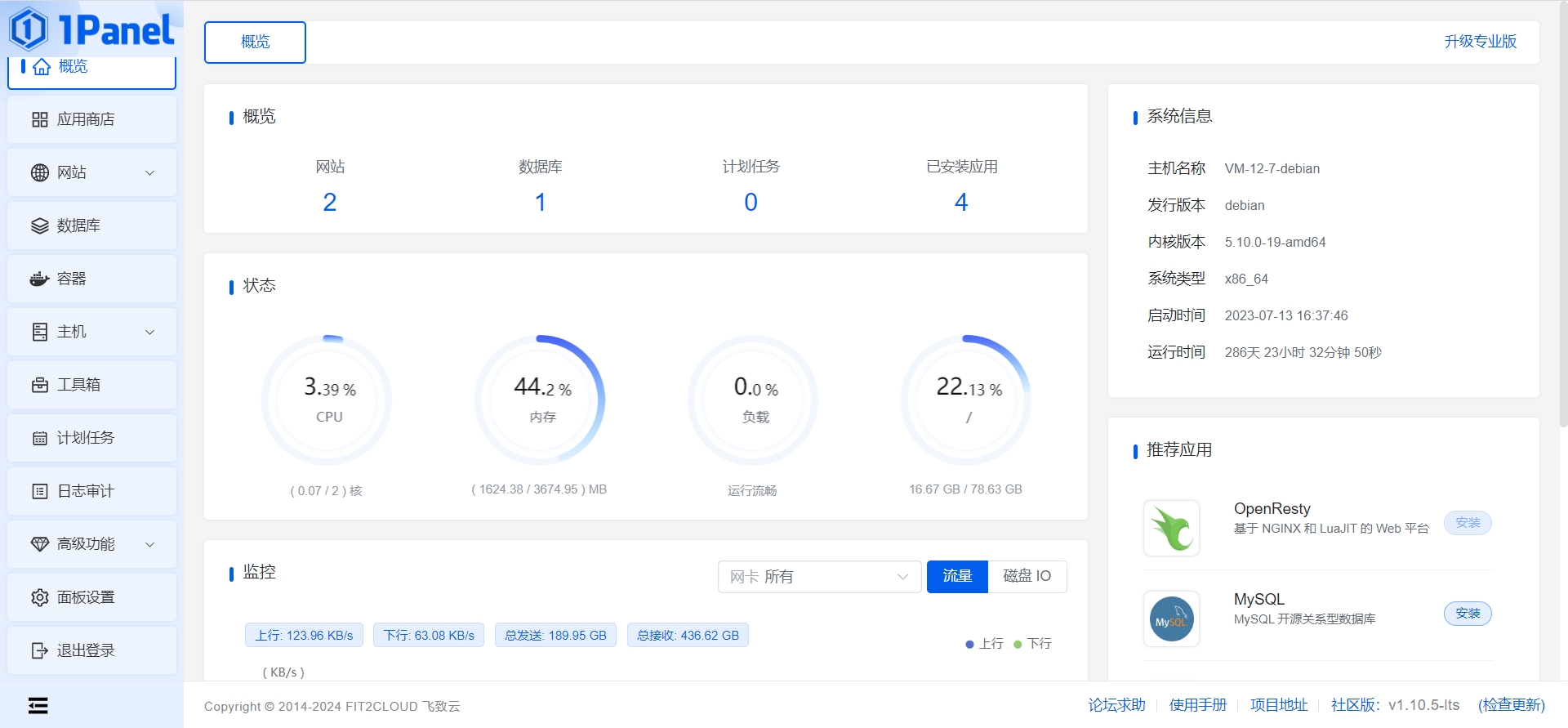Expand the 高级功能 submenu chevron
1568x728 pixels.
point(150,544)
